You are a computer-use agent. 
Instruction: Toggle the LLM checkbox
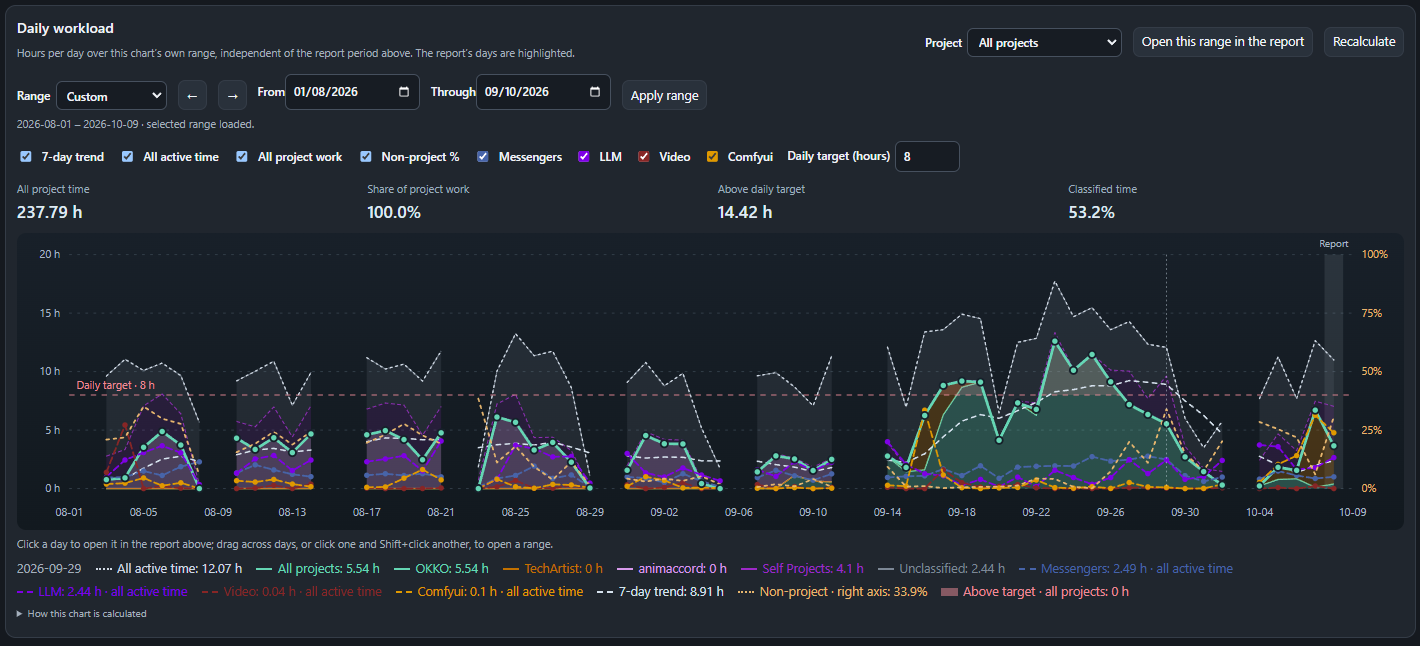pos(584,156)
